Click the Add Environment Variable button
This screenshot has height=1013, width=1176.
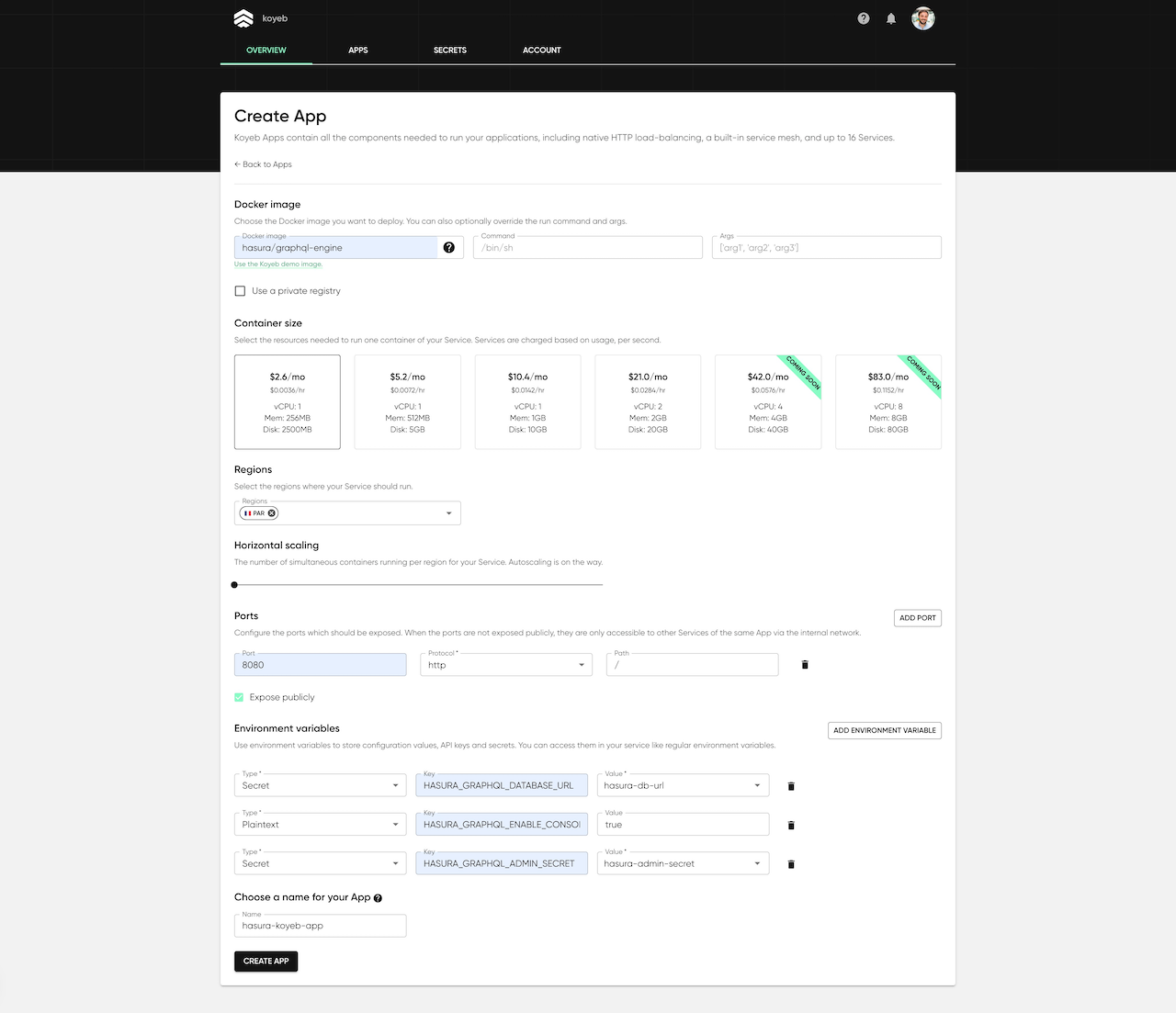[x=884, y=730]
